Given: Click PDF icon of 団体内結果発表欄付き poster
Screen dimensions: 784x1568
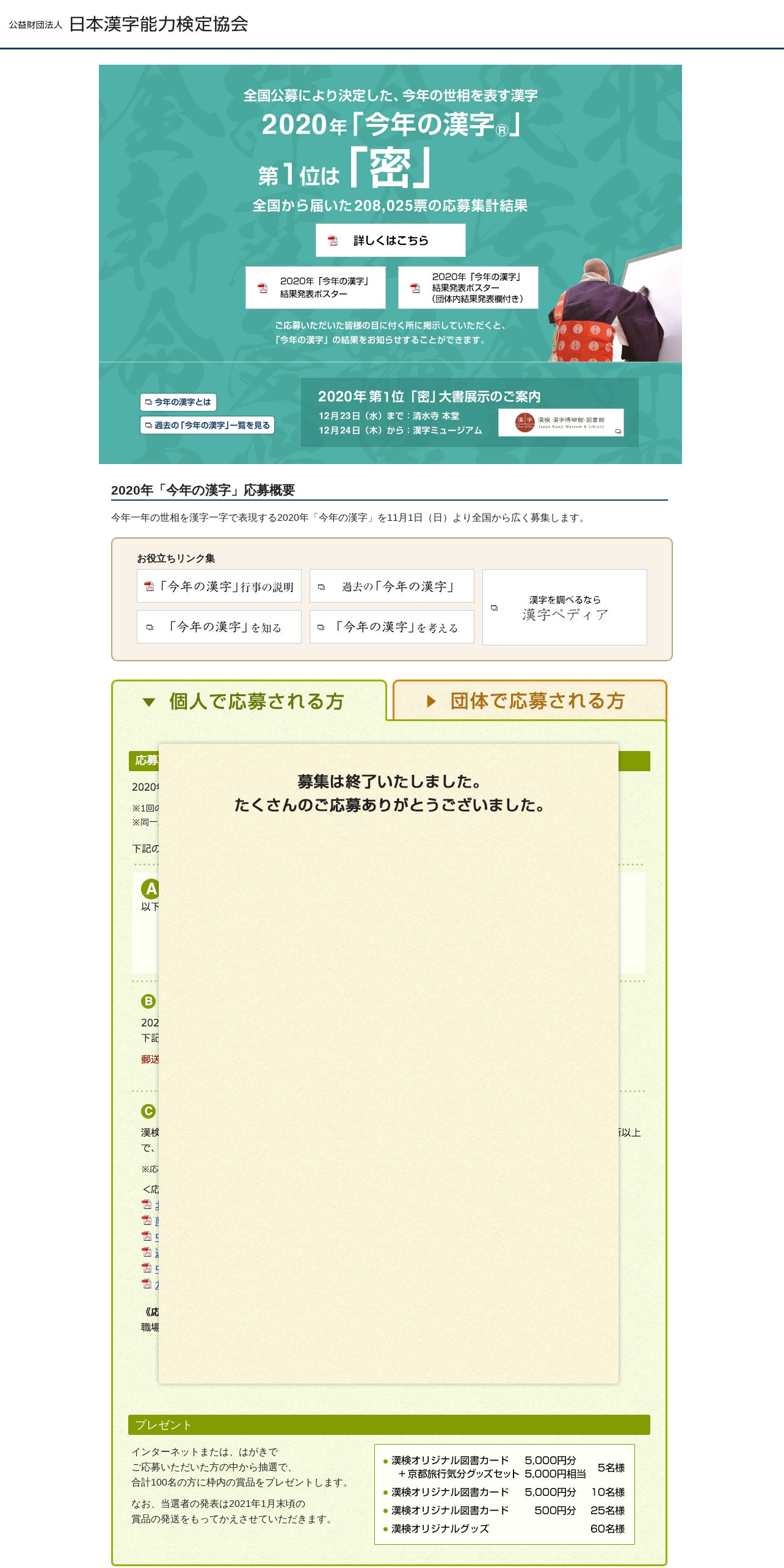Looking at the screenshot, I should click(415, 288).
